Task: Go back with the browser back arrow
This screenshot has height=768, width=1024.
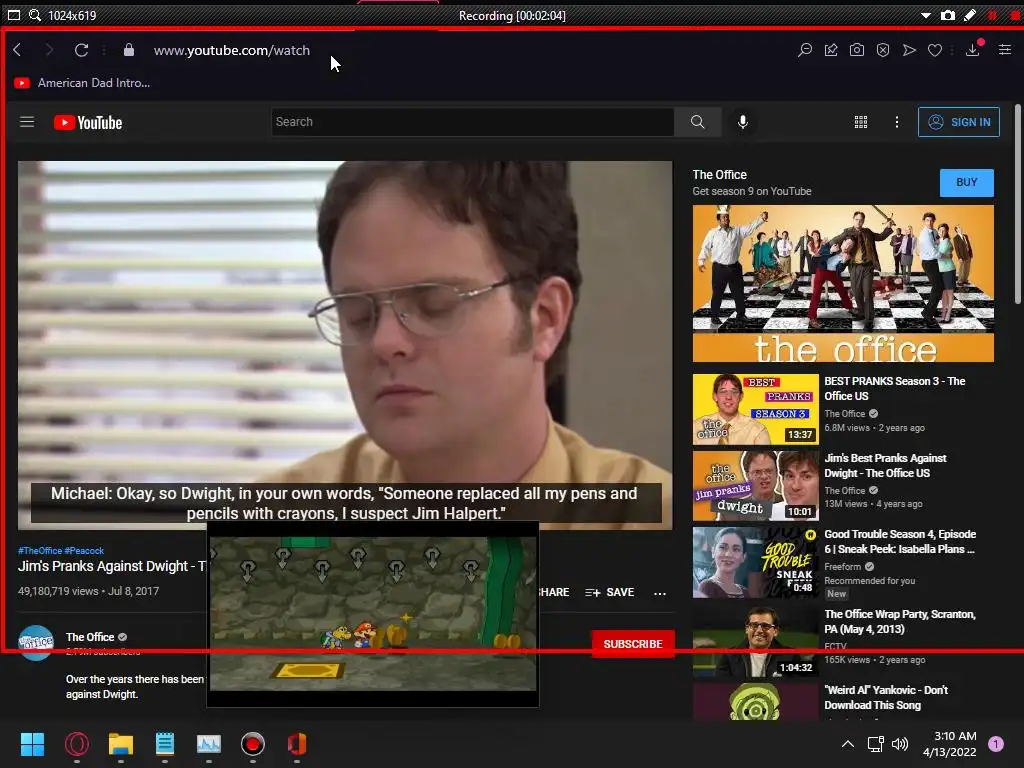Action: 18,50
